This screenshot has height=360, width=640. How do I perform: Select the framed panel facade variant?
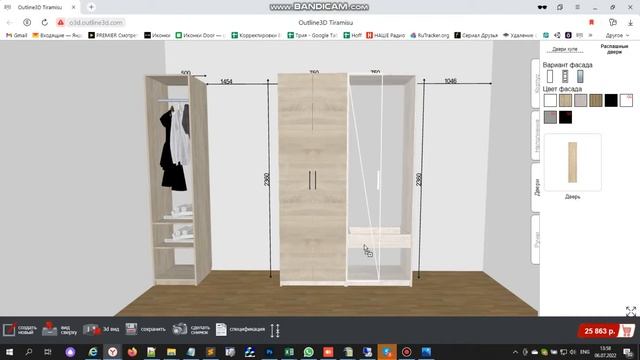tap(565, 76)
